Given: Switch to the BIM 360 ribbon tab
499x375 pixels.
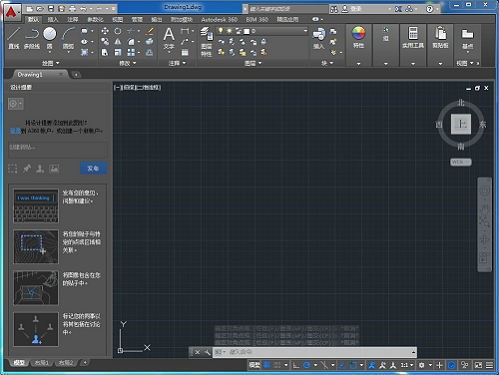Looking at the screenshot, I should (x=257, y=19).
